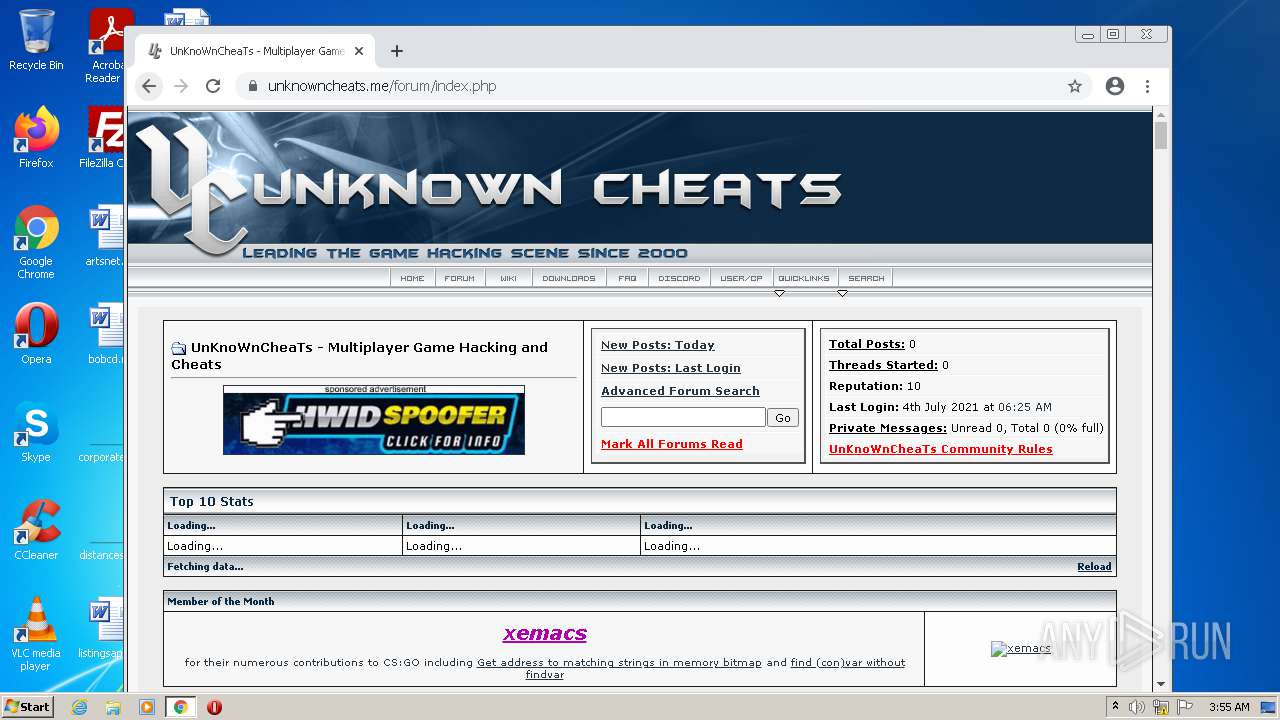The width and height of the screenshot is (1280, 720).
Task: Click the Opera taskbar icon
Action: point(214,707)
